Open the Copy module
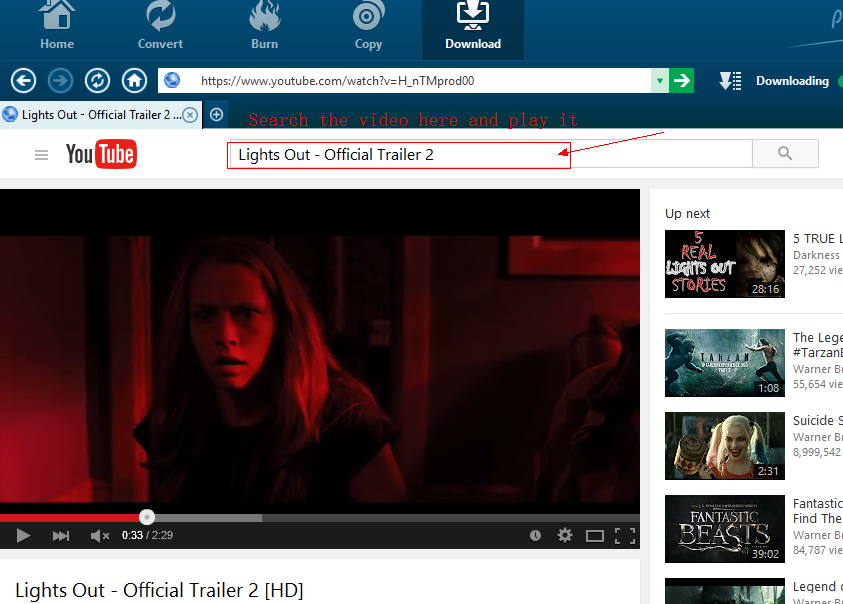843x604 pixels. point(368,26)
